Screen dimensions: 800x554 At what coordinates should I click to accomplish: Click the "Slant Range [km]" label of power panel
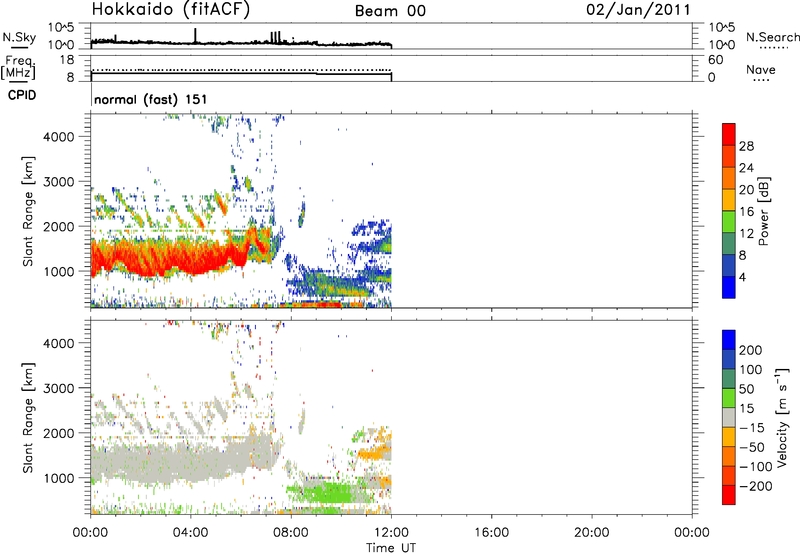[28, 211]
